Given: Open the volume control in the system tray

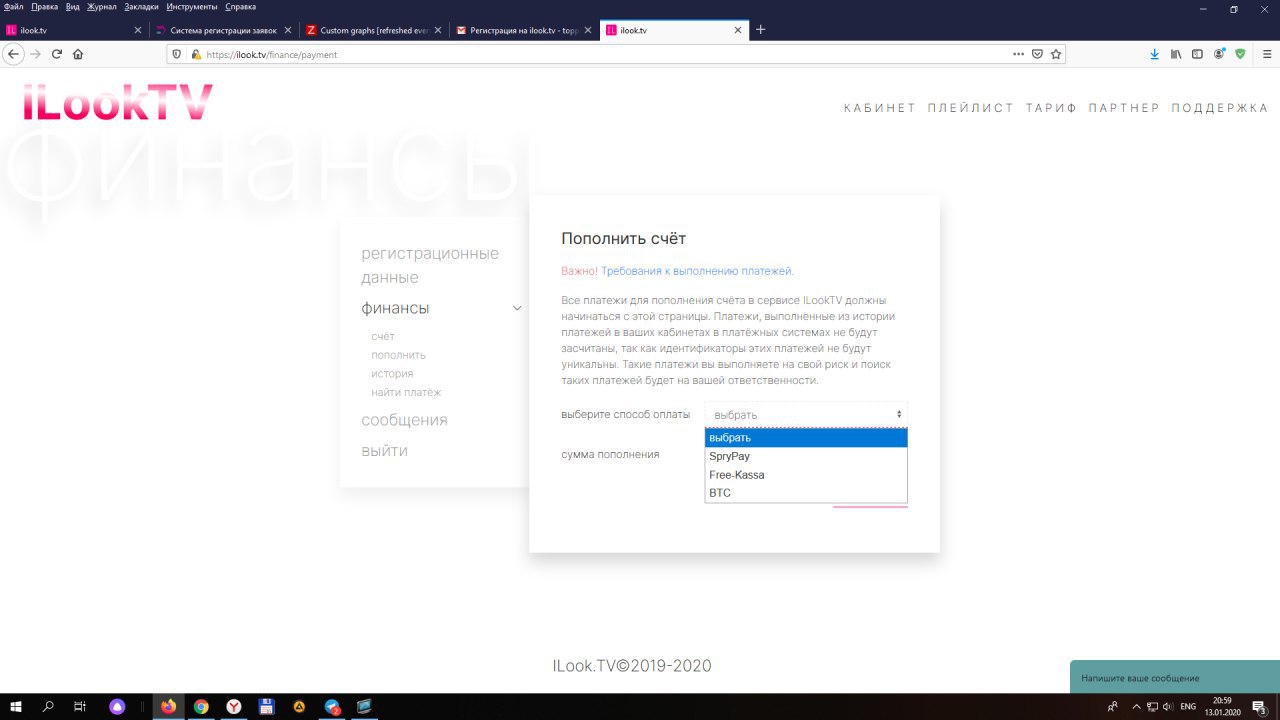Looking at the screenshot, I should [1167, 707].
